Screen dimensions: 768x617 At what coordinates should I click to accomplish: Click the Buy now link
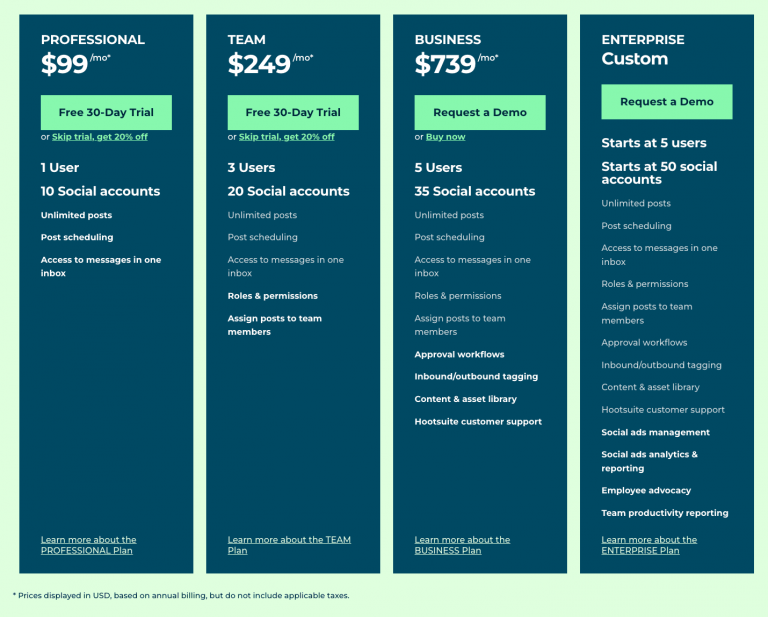[446, 137]
